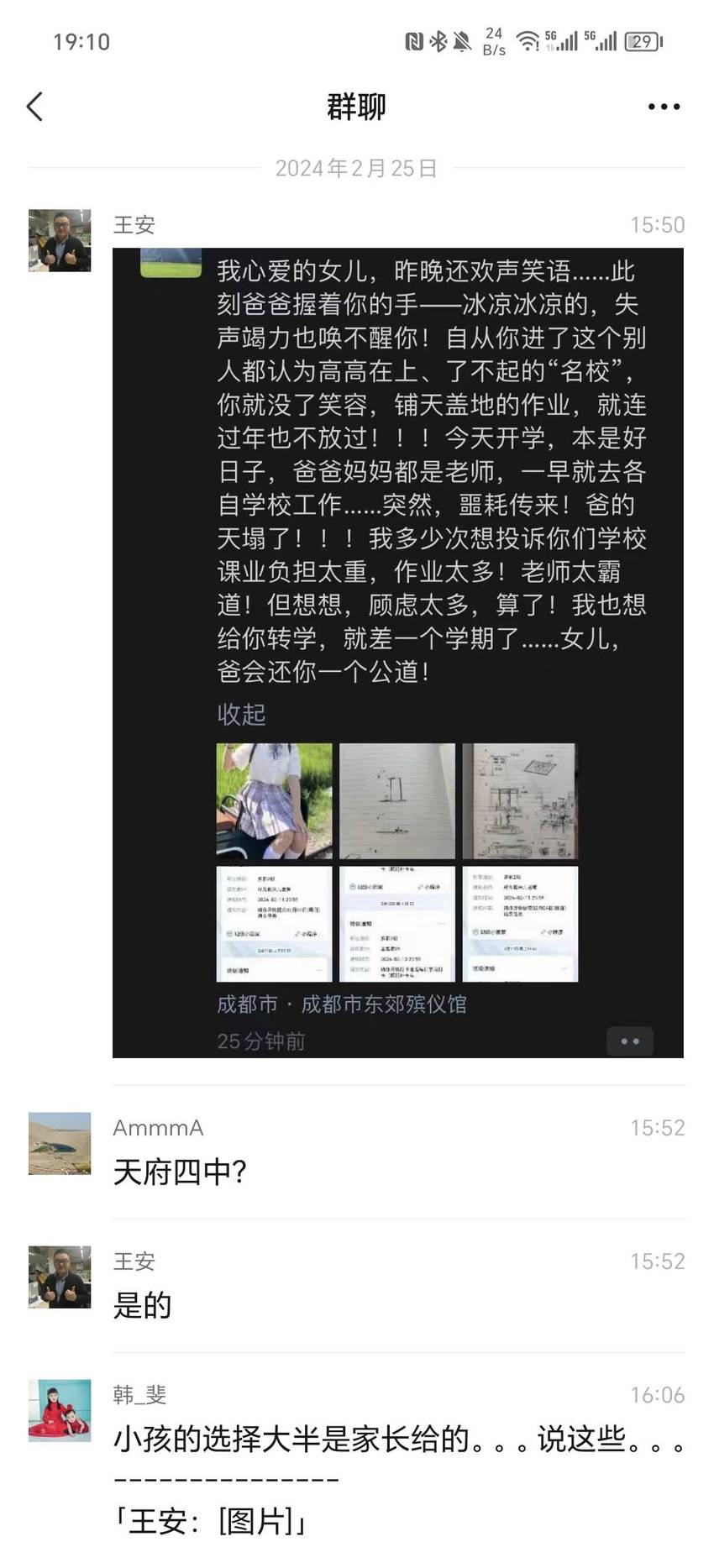Open the bottom-middle screenshot thumbnail
Viewport: 714px width, 1568px height.
coord(397,924)
